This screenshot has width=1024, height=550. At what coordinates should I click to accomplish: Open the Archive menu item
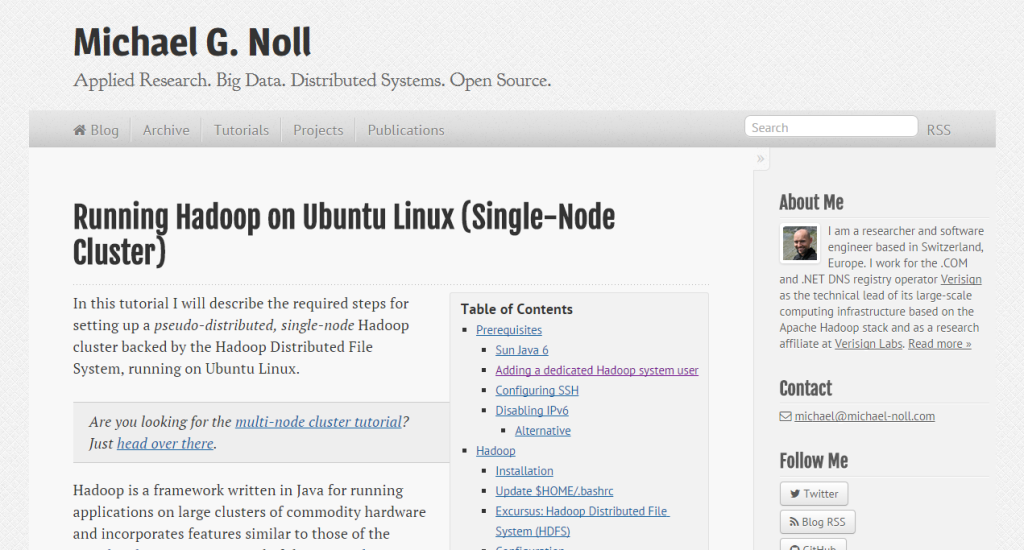coord(166,130)
